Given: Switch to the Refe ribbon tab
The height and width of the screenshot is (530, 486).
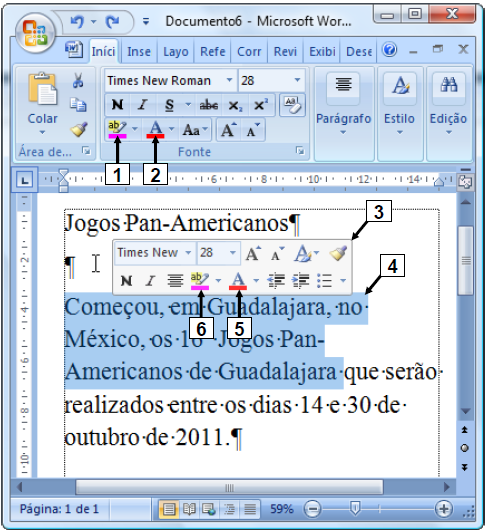Looking at the screenshot, I should point(212,52).
